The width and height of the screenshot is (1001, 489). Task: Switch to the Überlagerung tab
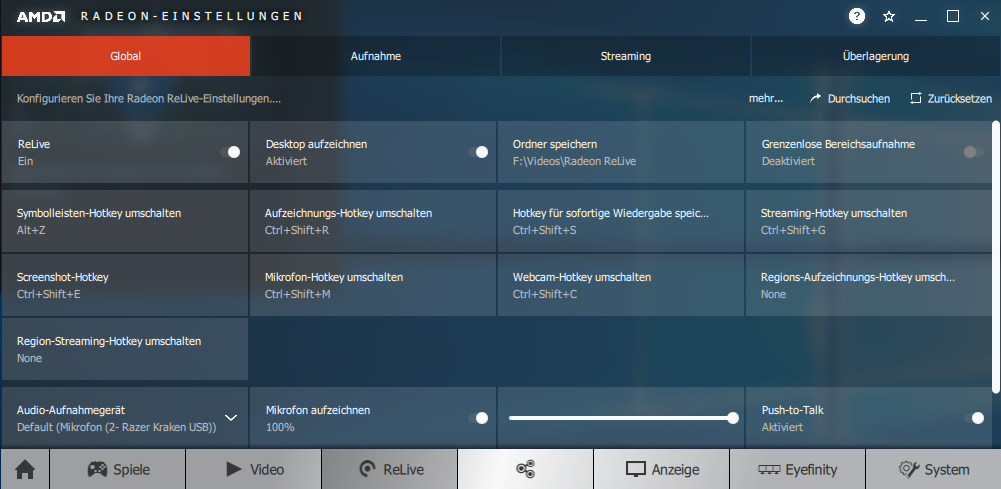click(875, 56)
